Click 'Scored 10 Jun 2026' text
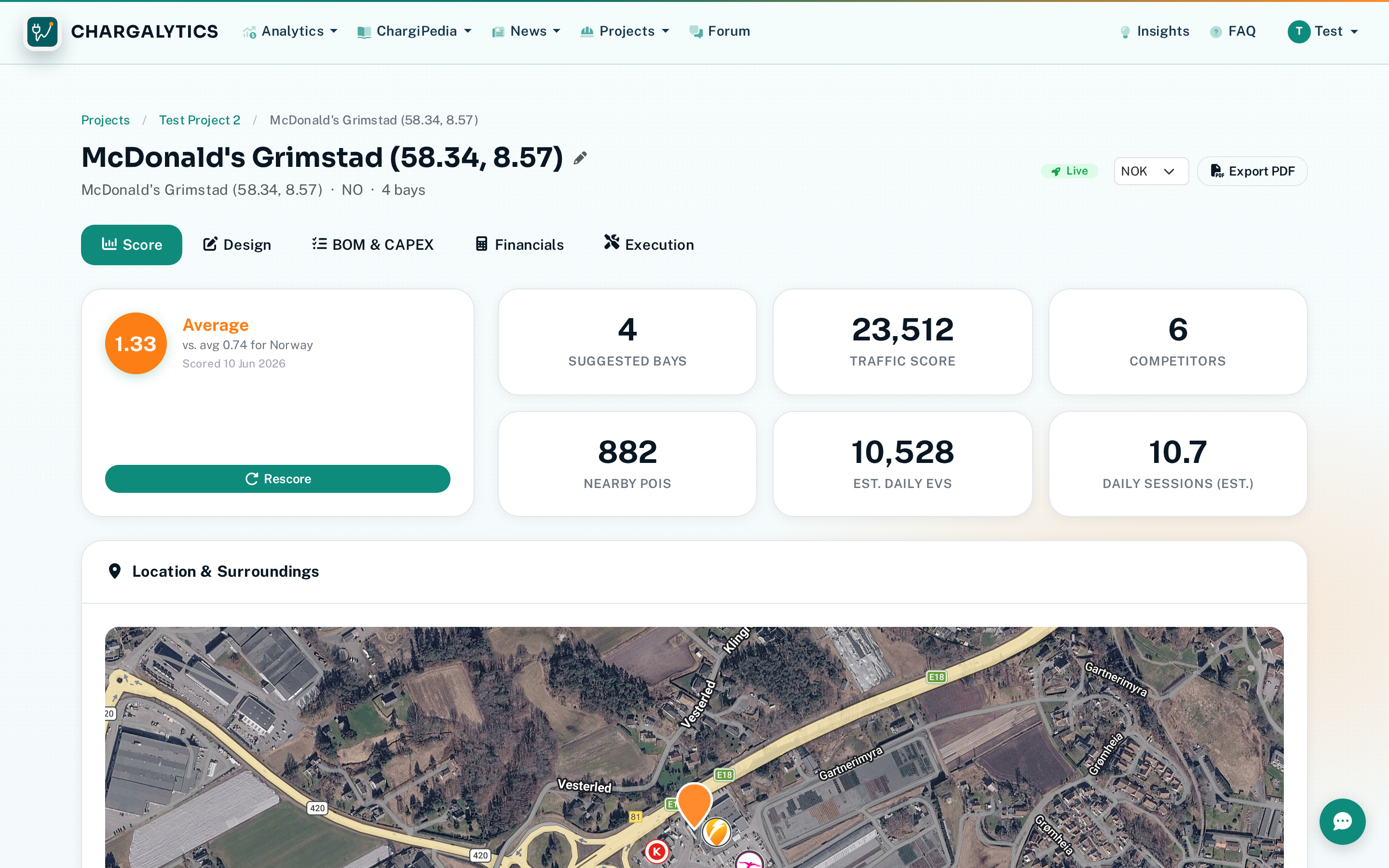The height and width of the screenshot is (868, 1389). [x=233, y=364]
